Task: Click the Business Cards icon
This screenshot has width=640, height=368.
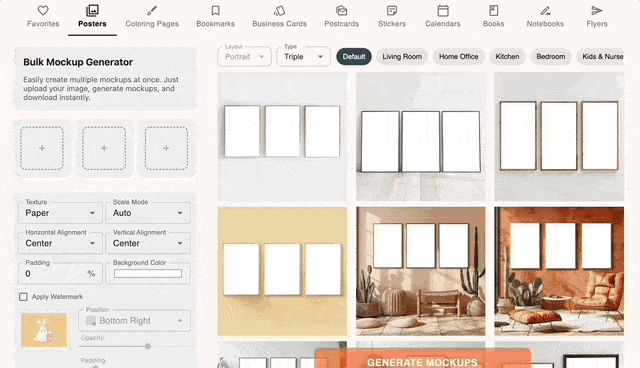Action: click(x=280, y=11)
